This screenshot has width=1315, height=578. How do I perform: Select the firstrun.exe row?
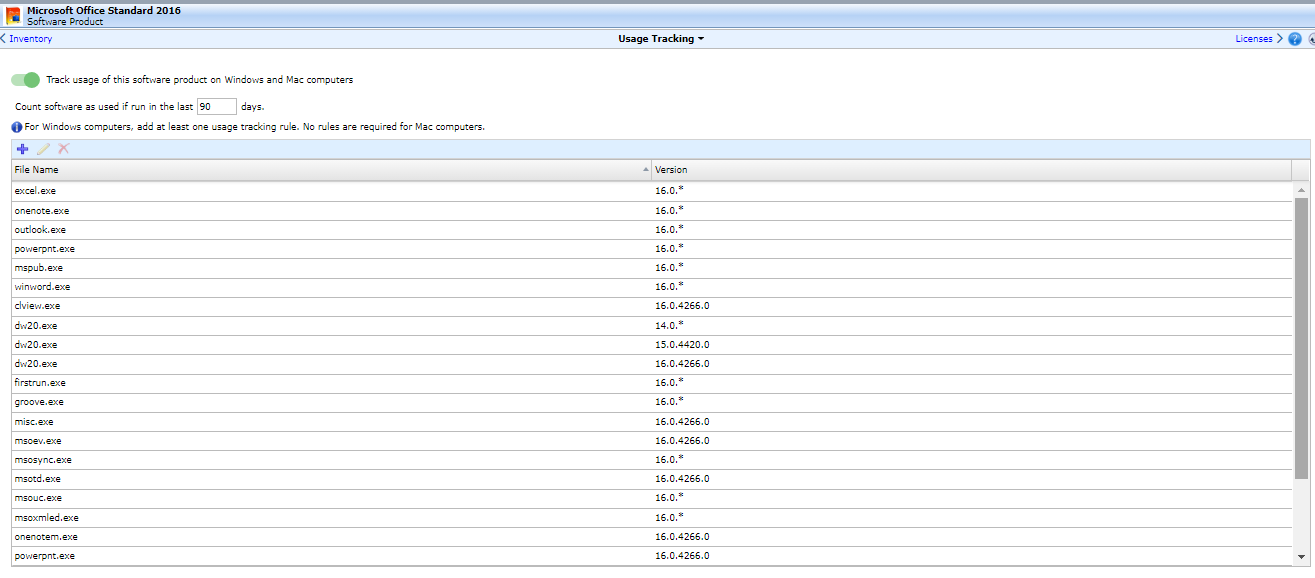tap(651, 383)
